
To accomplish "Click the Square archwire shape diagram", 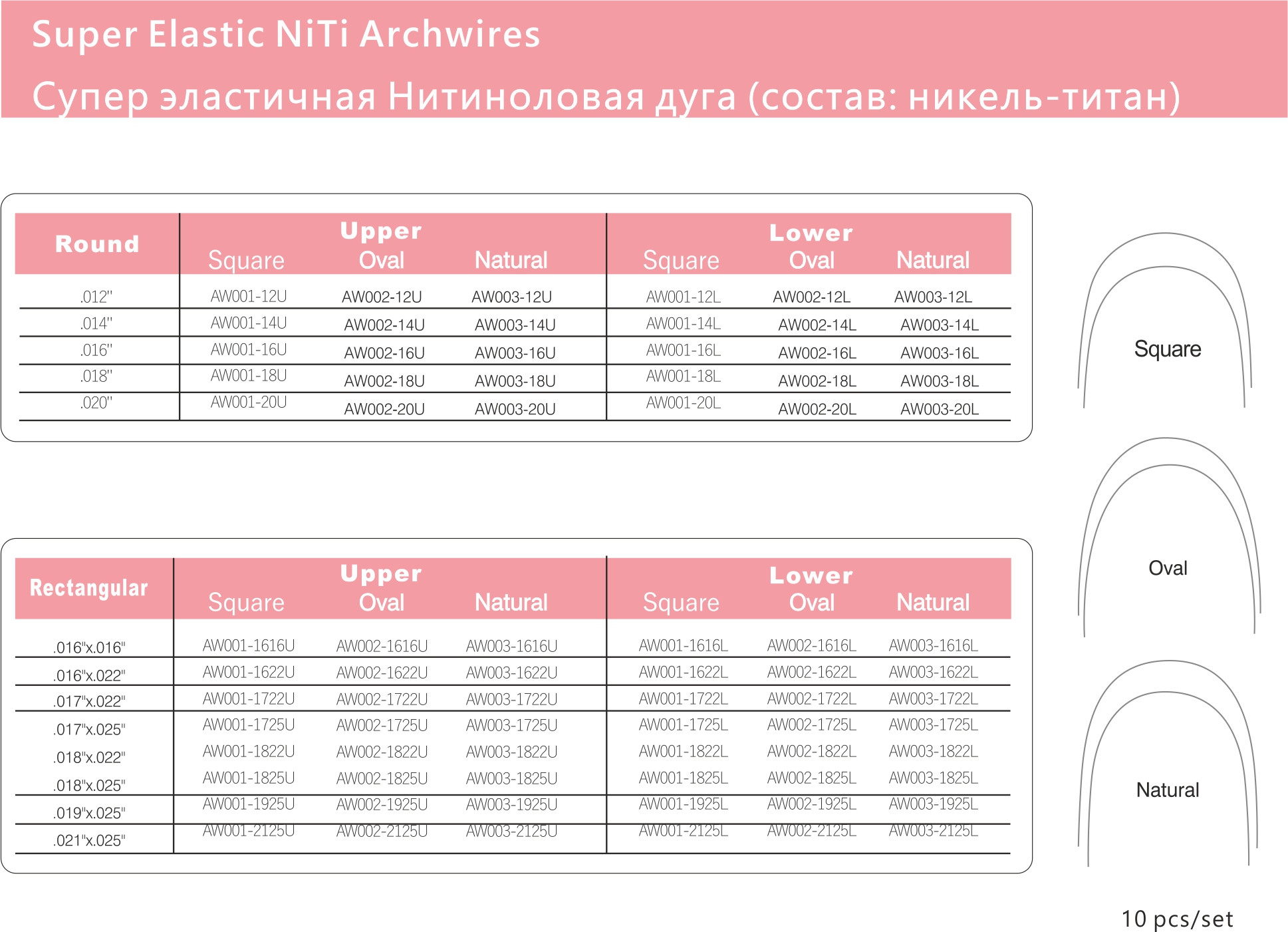I will click(1165, 320).
